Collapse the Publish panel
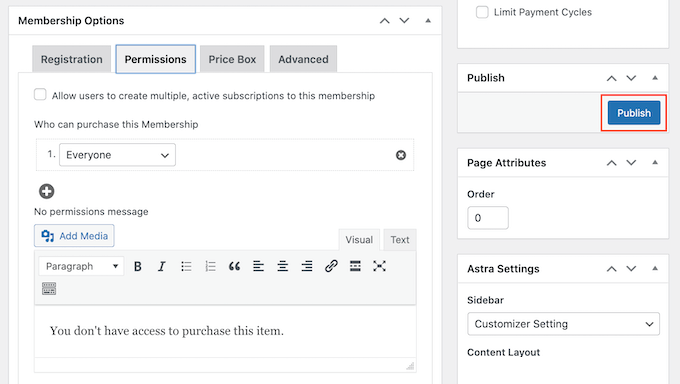Image resolution: width=680 pixels, height=384 pixels. [x=655, y=78]
